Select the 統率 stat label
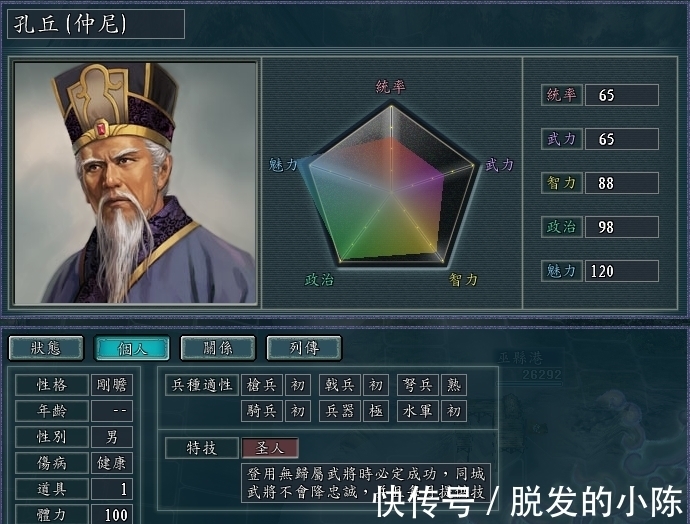Image resolution: width=690 pixels, height=524 pixels. [x=562, y=95]
